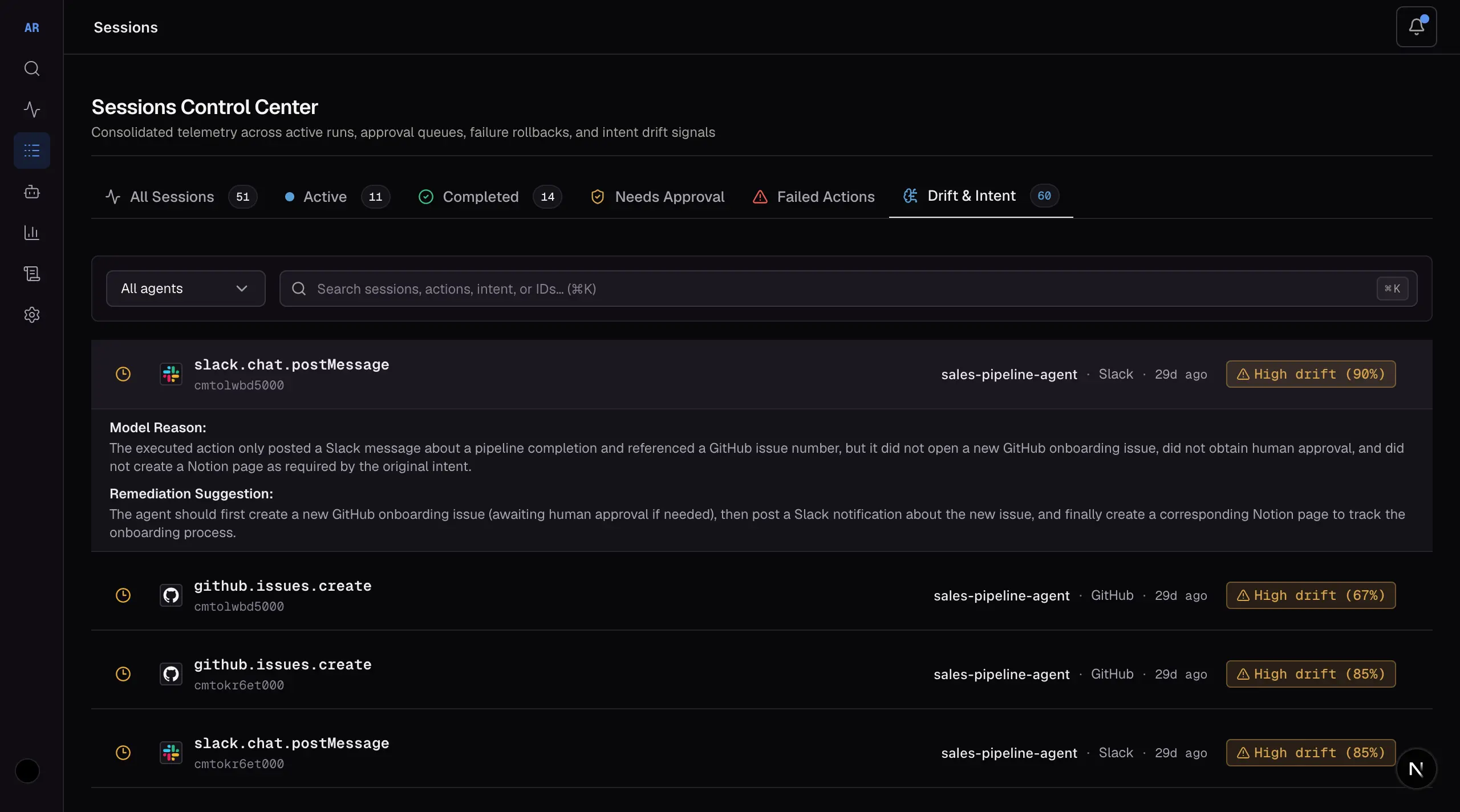Expand the github.issues.create cmtokr6et000 row

coord(761,674)
